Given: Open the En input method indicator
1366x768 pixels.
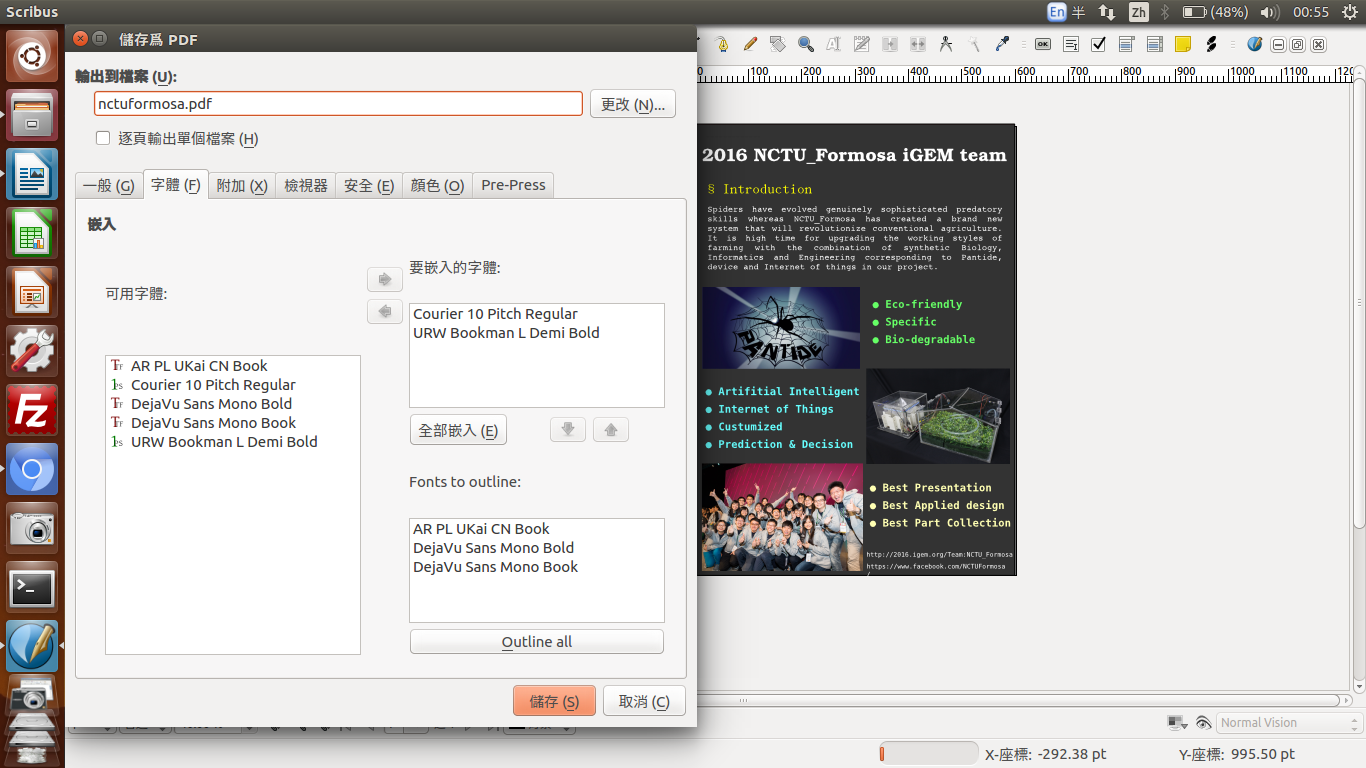Looking at the screenshot, I should point(1057,12).
